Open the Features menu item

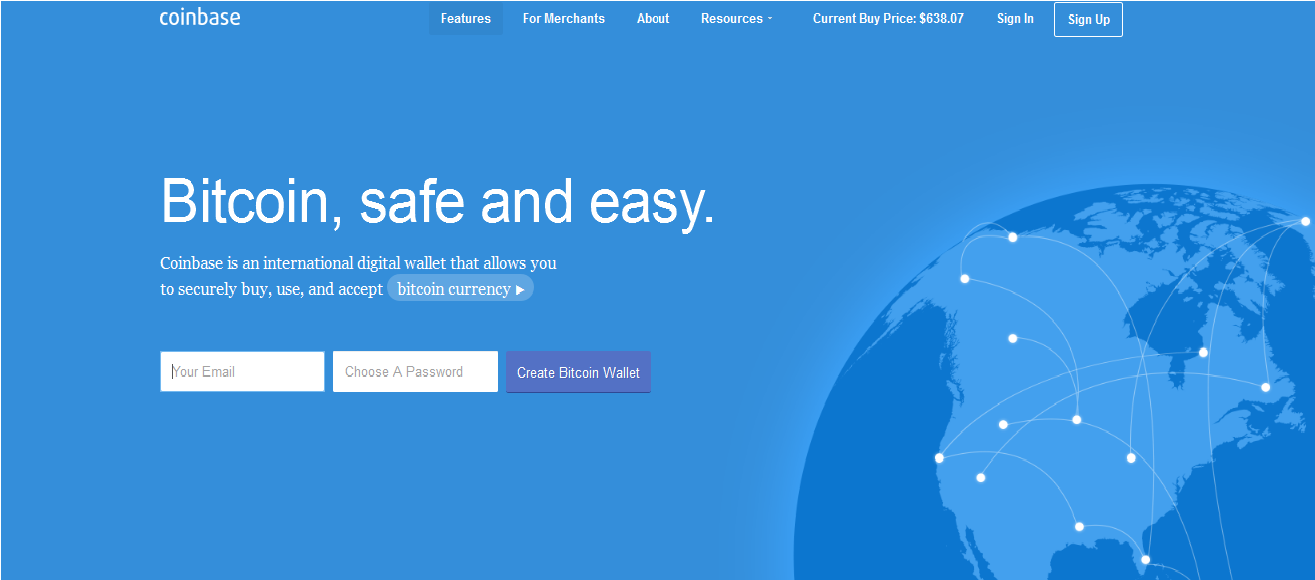click(466, 19)
